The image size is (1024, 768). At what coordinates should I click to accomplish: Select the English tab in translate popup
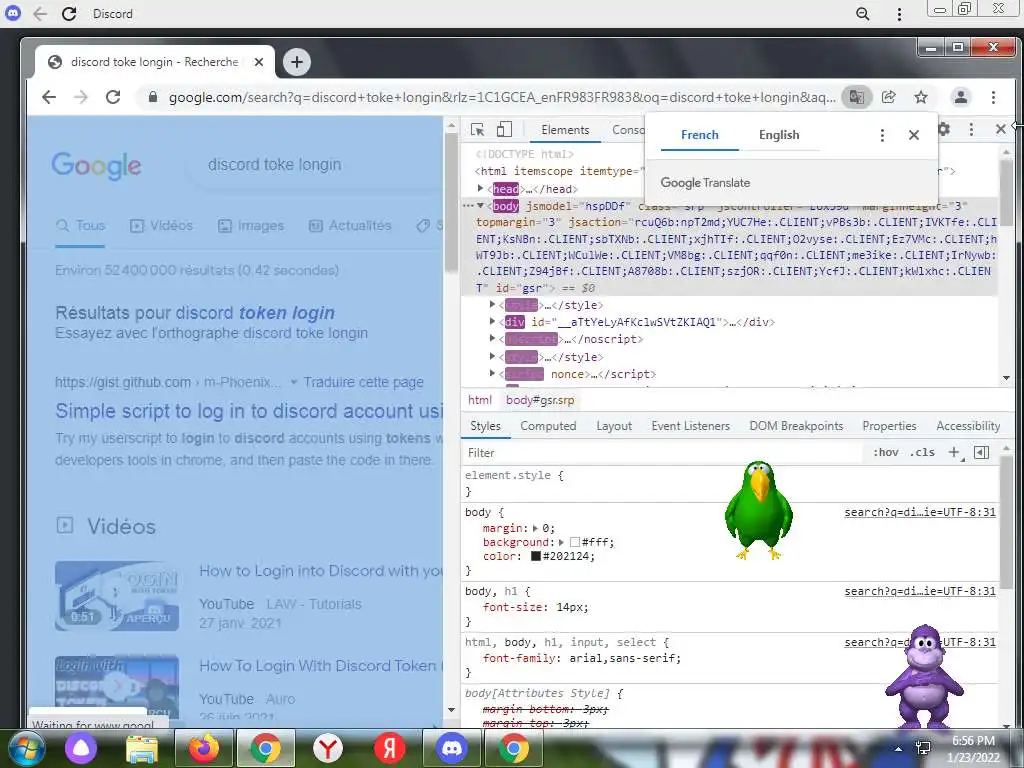pos(779,135)
